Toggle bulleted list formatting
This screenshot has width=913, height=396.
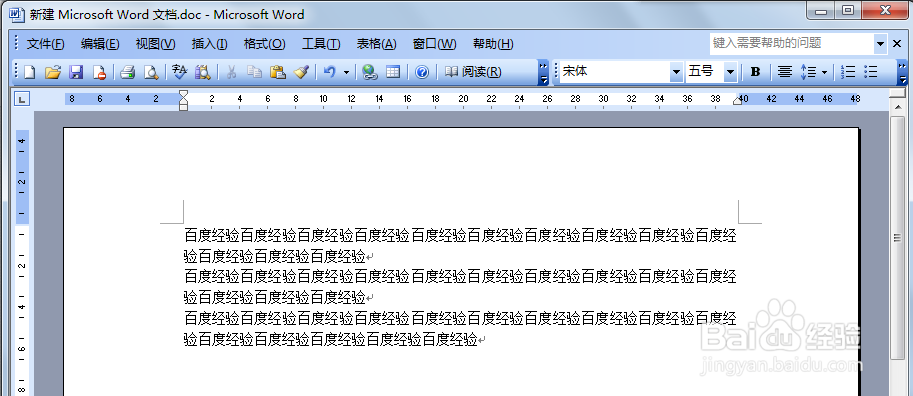coord(871,72)
